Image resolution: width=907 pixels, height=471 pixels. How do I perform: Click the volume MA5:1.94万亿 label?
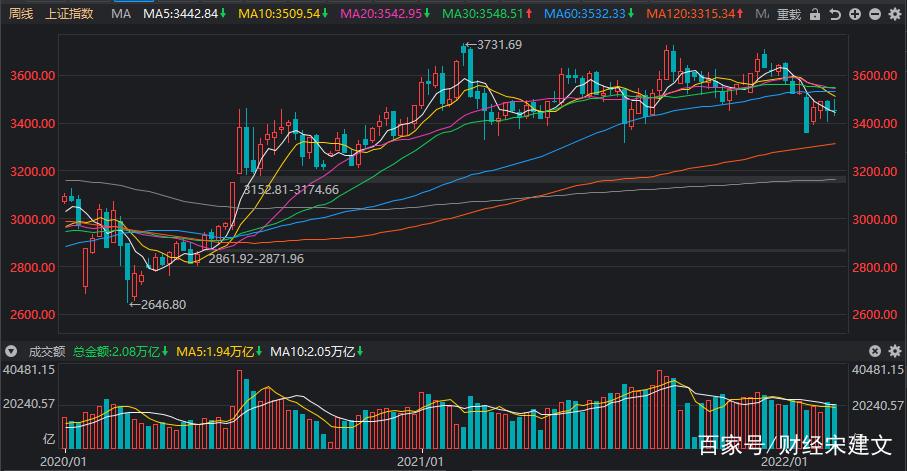tap(214, 352)
